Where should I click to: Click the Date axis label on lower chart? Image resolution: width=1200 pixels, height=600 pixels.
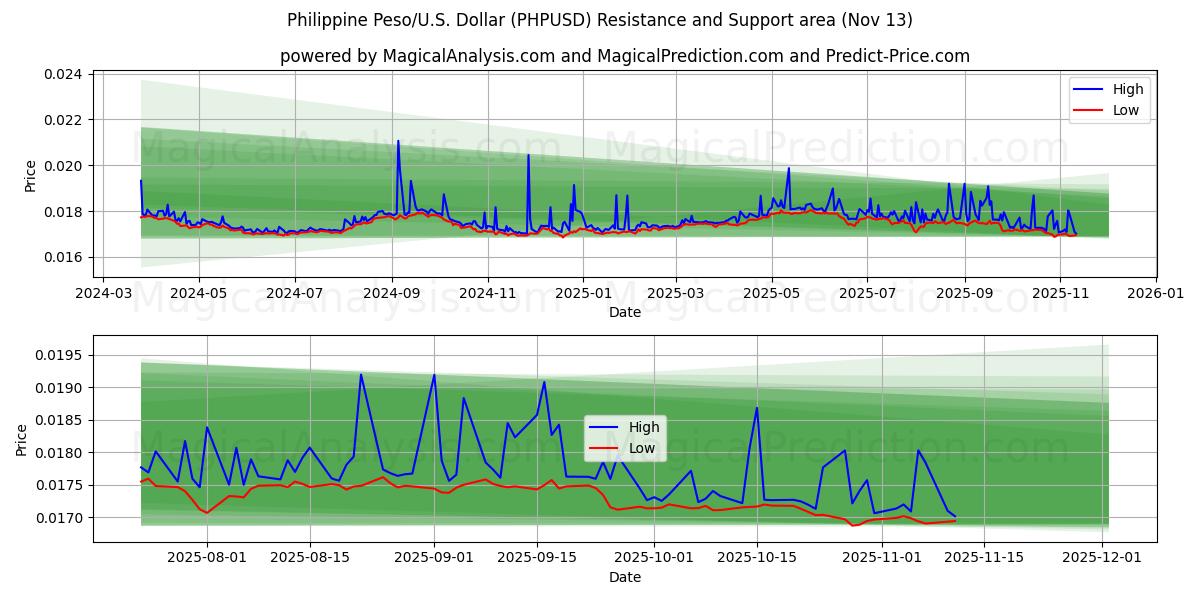pyautogui.click(x=626, y=577)
